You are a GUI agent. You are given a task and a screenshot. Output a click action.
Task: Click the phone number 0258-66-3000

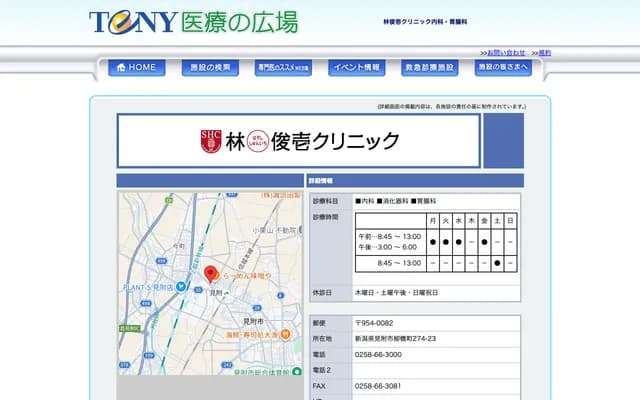(x=378, y=355)
